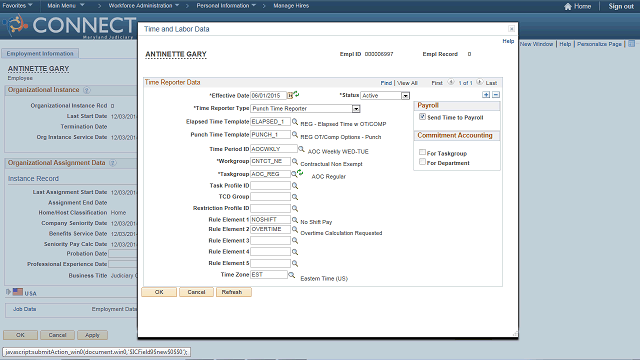The width and height of the screenshot is (640, 360).
Task: Select the Employment Information tab
Action: pyautogui.click(x=40, y=53)
